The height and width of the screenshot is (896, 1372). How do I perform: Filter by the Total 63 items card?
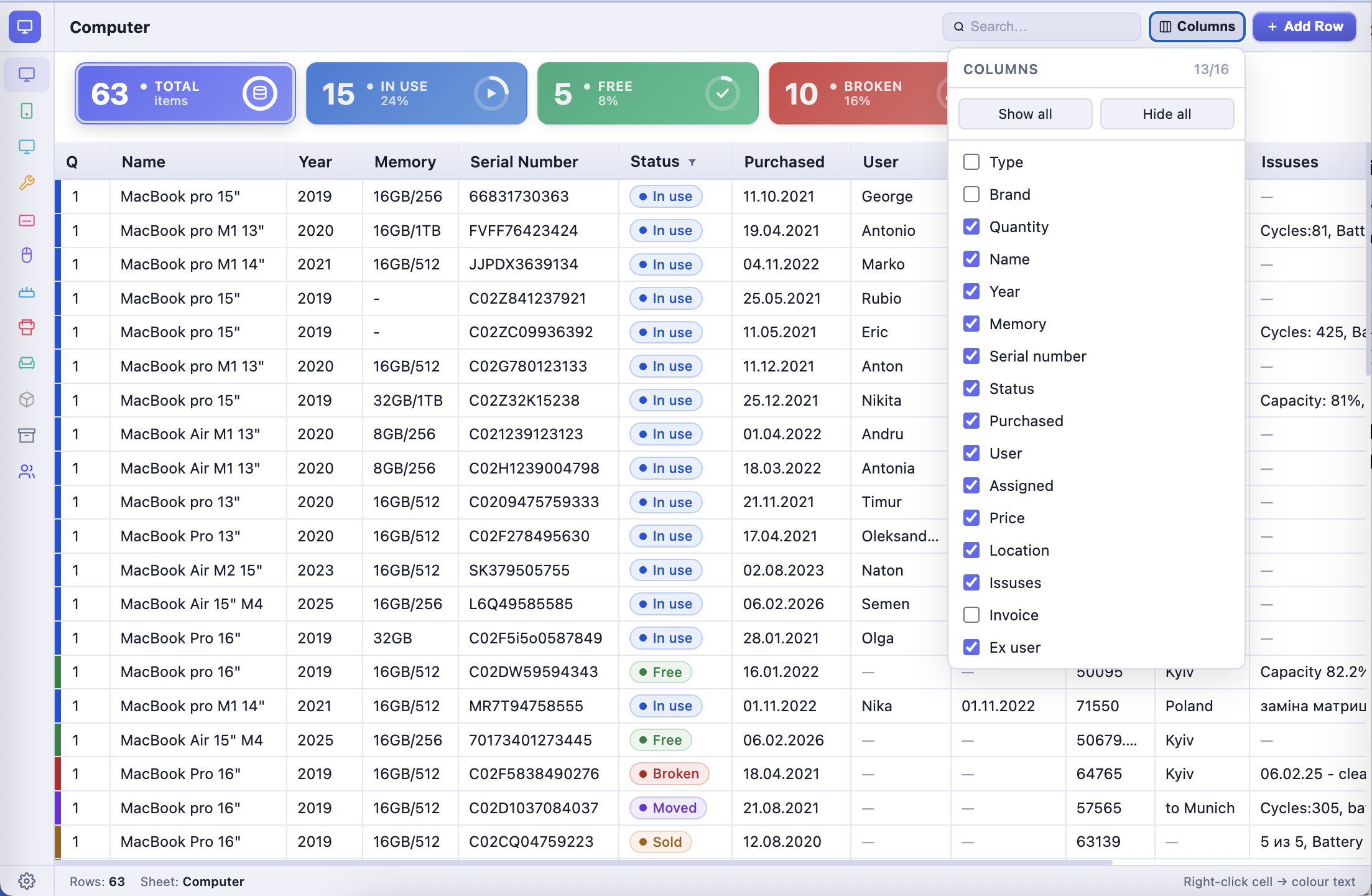(185, 93)
